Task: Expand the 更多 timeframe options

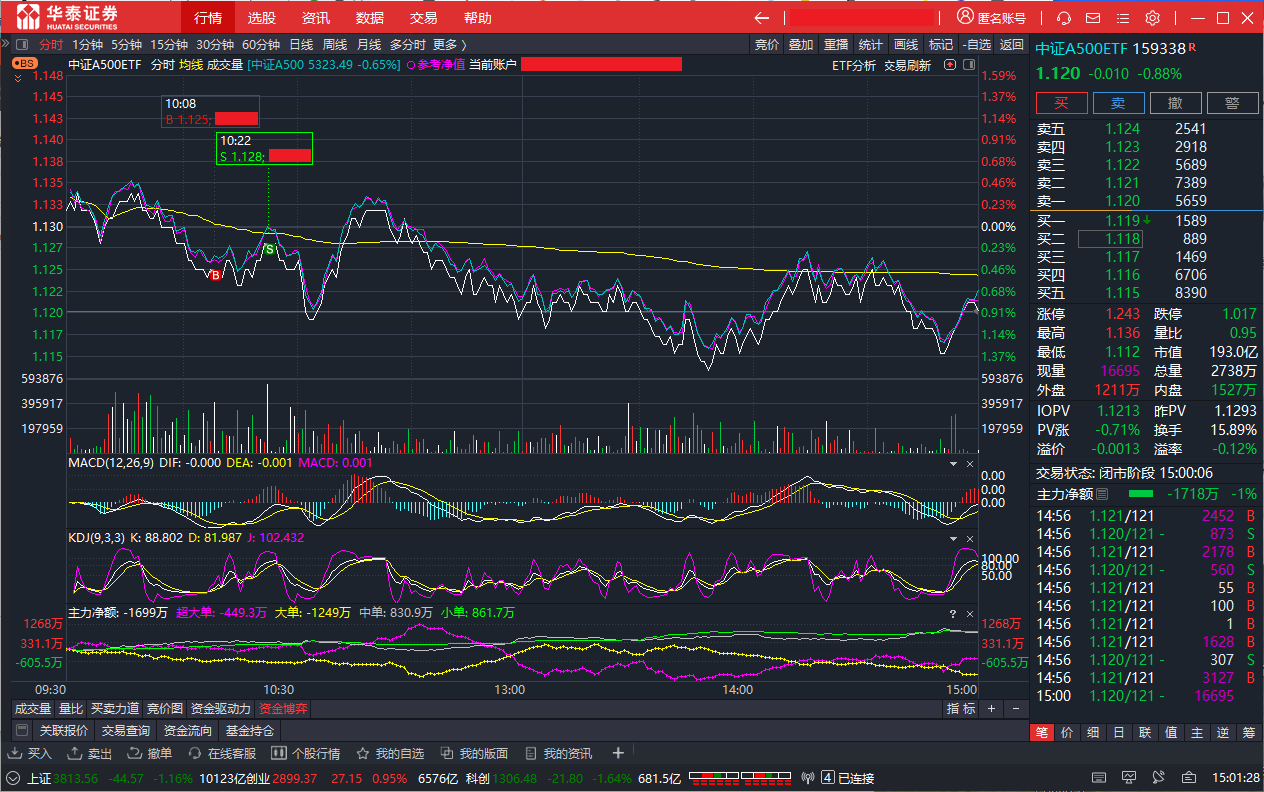Action: pyautogui.click(x=449, y=44)
